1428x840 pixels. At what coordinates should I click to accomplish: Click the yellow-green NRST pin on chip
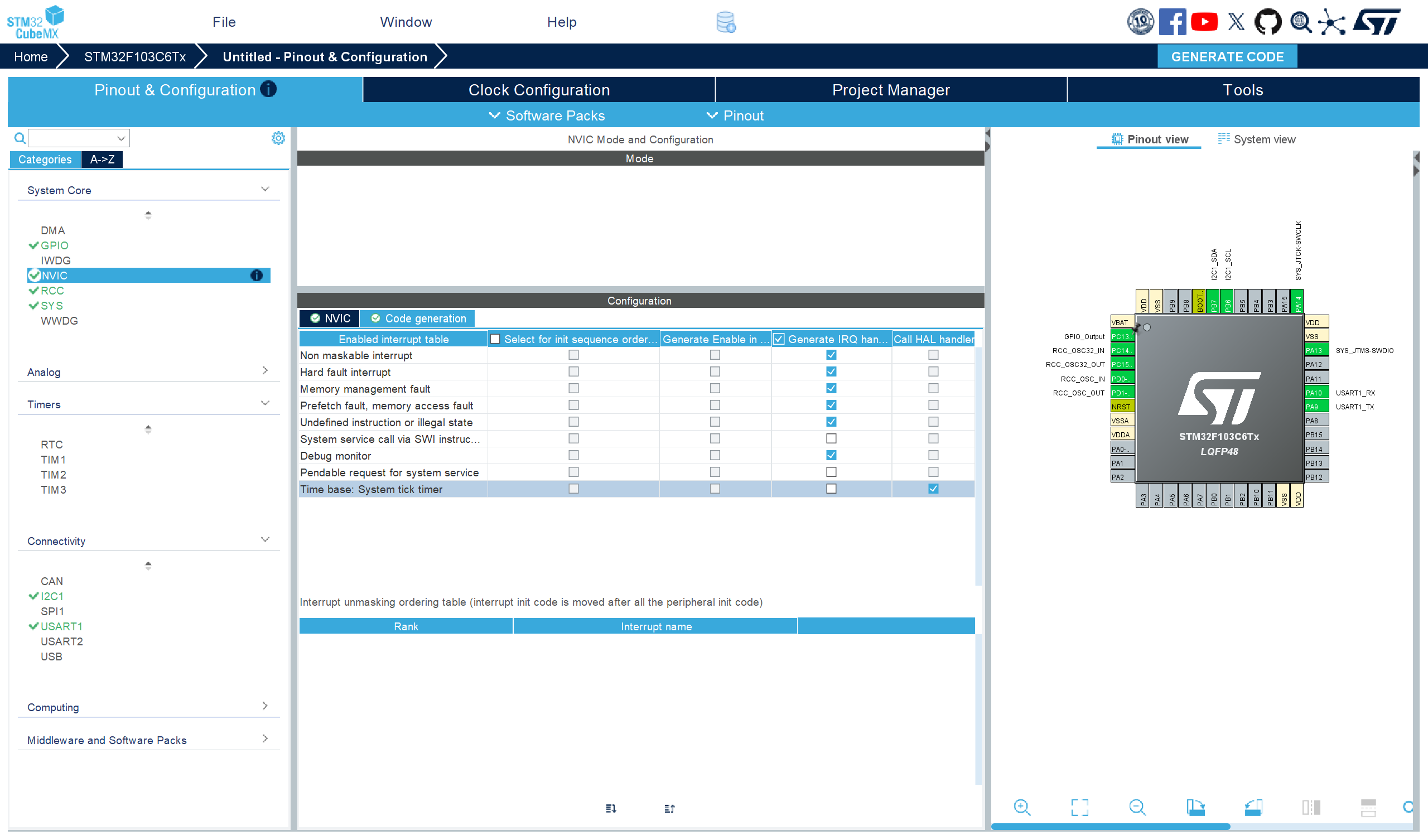pyautogui.click(x=1122, y=407)
